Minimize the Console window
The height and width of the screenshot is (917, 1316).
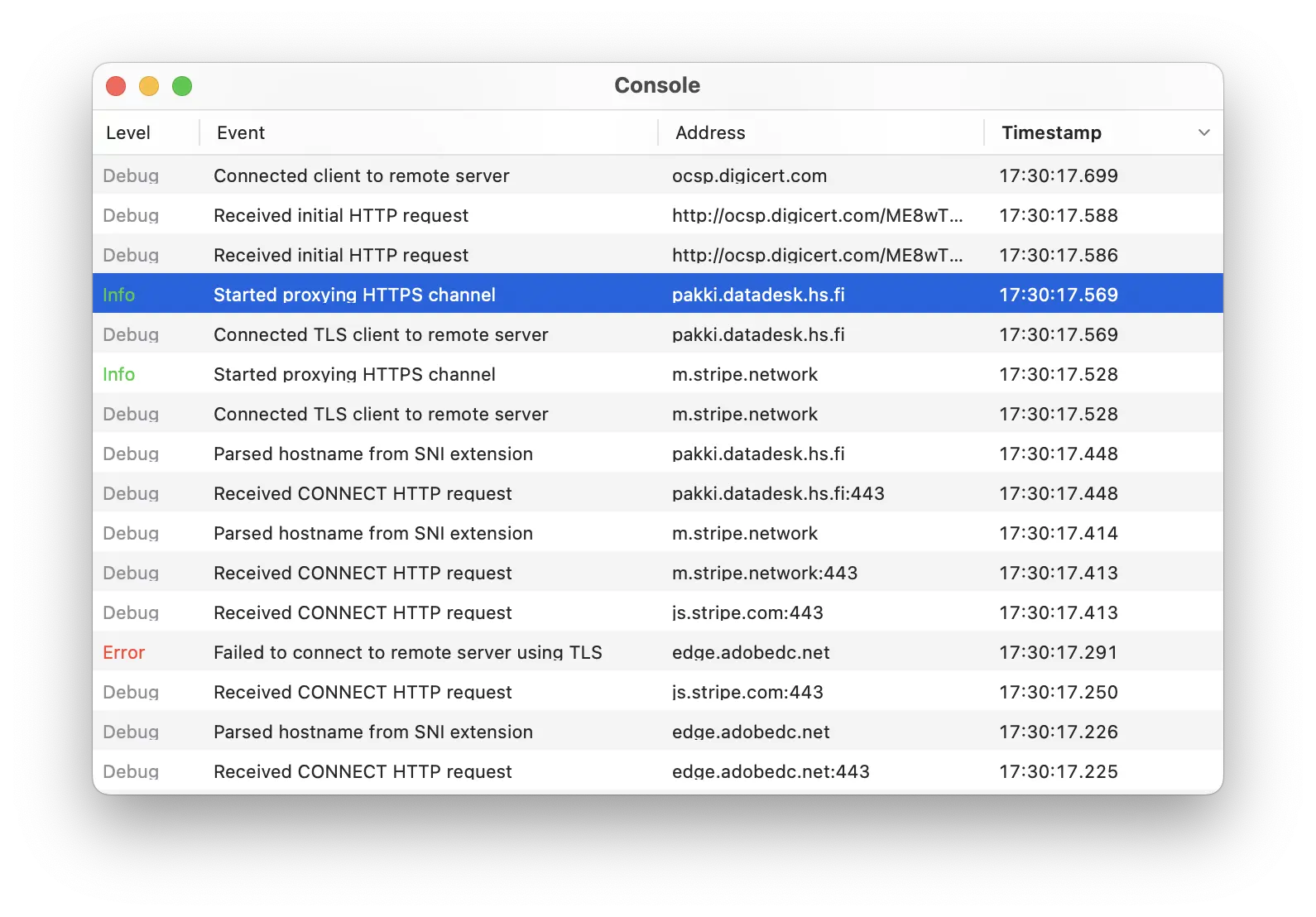pos(149,86)
